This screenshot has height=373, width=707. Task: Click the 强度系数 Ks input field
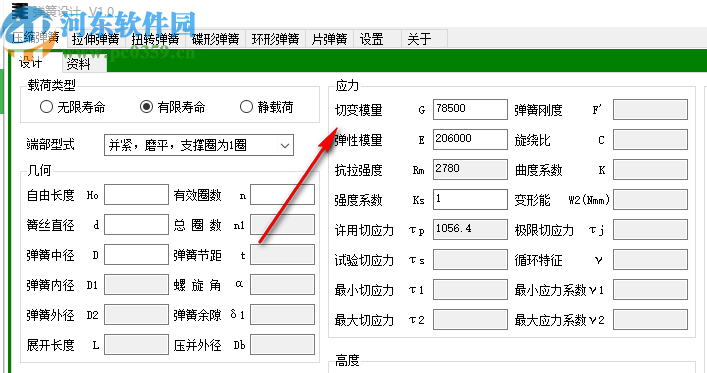[x=470, y=199]
